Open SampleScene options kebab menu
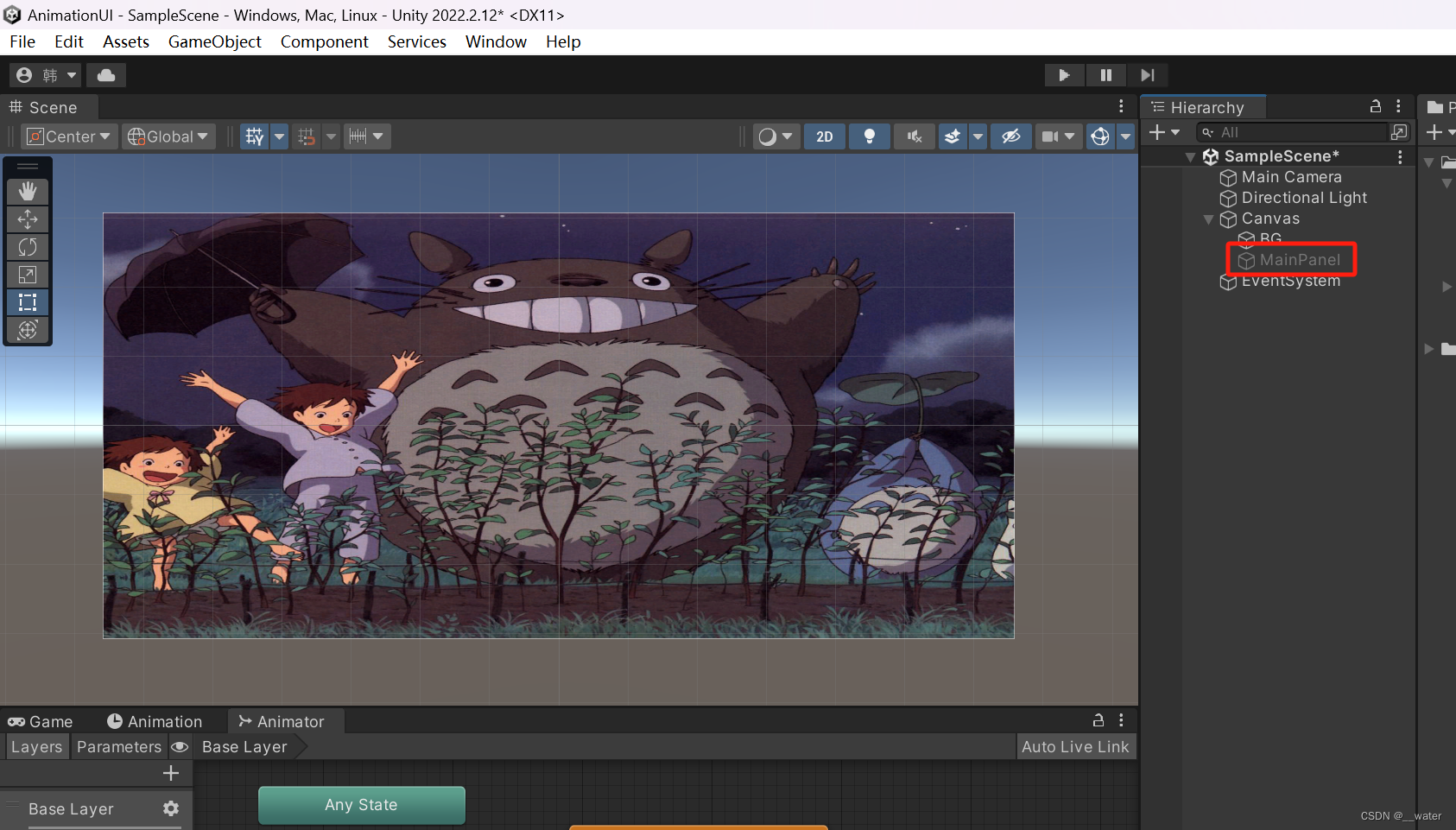 click(x=1400, y=156)
